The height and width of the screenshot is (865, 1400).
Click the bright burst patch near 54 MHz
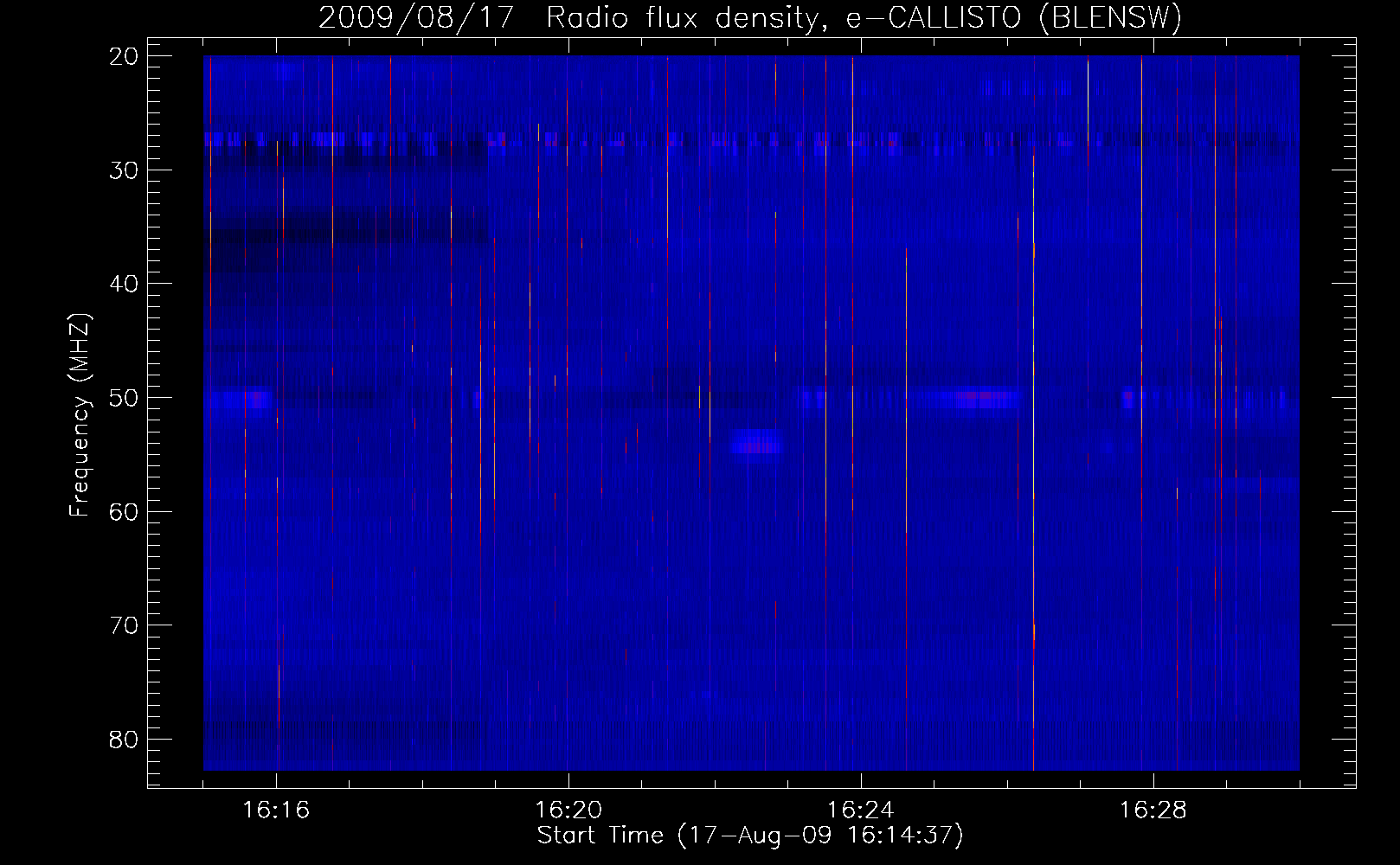click(755, 442)
